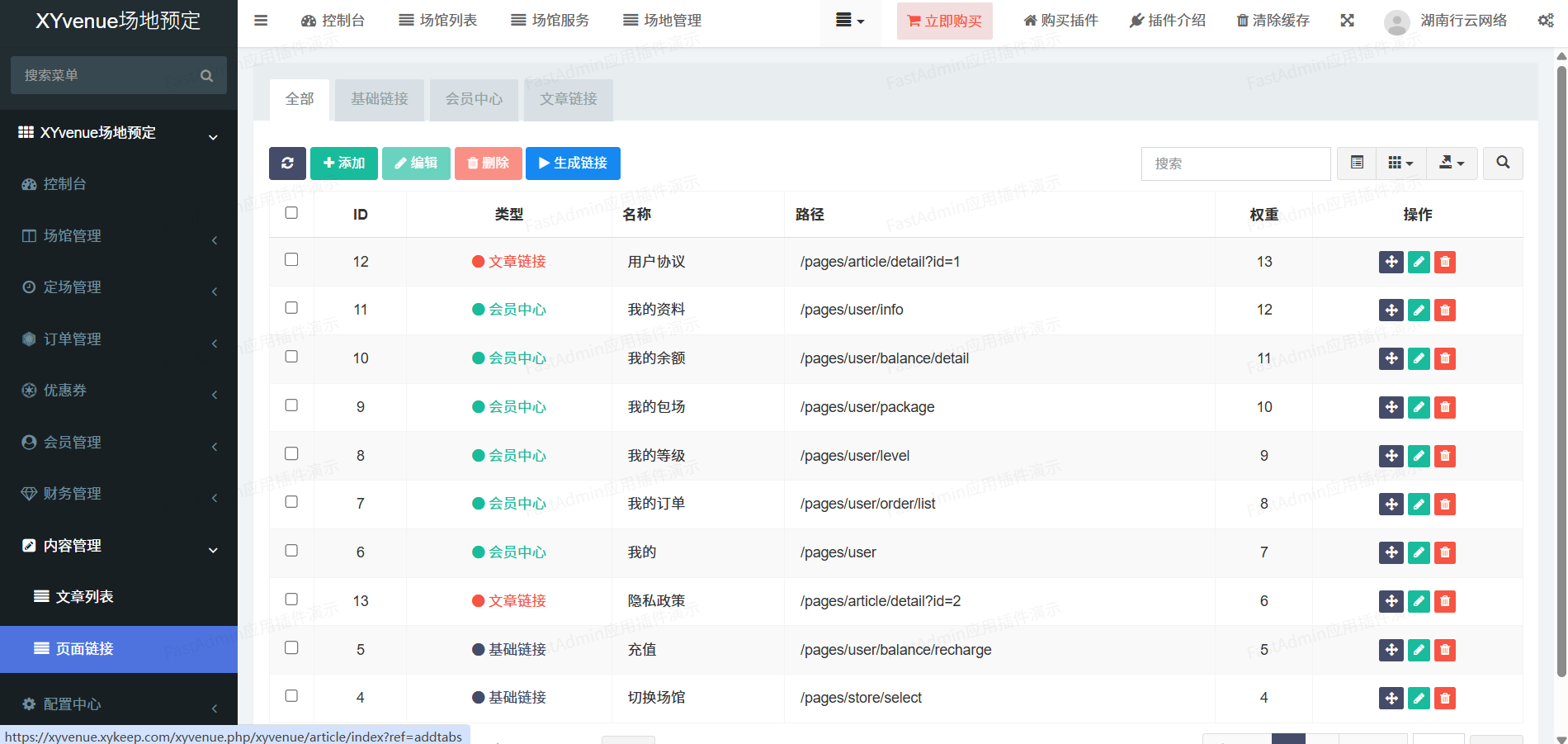Screen dimensions: 1568x744
Task: Click the red trash icon for 我的余额 row
Action: click(x=1445, y=358)
